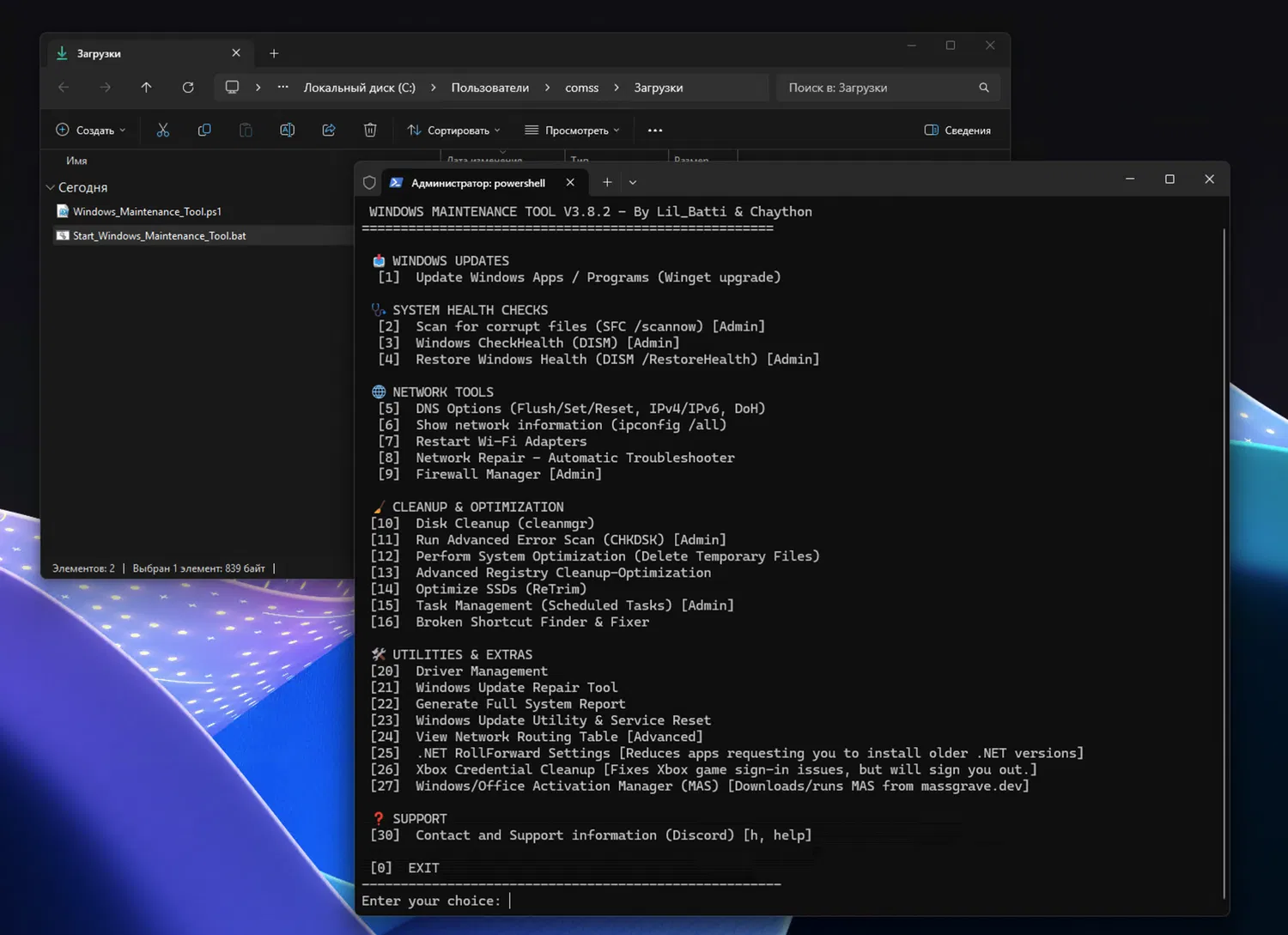
Task: Click the Rename icon in Explorer toolbar
Action: click(287, 131)
